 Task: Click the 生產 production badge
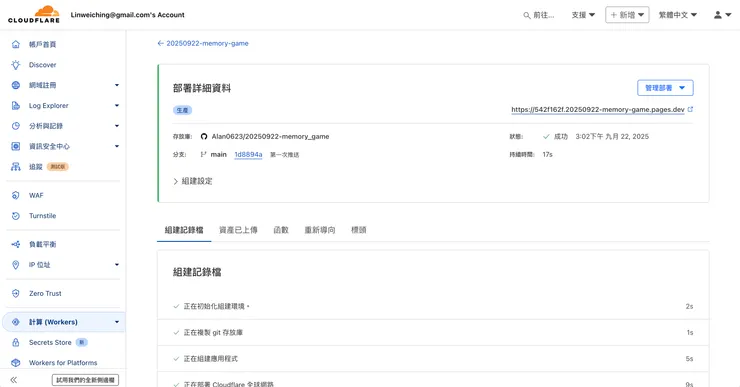pos(182,110)
